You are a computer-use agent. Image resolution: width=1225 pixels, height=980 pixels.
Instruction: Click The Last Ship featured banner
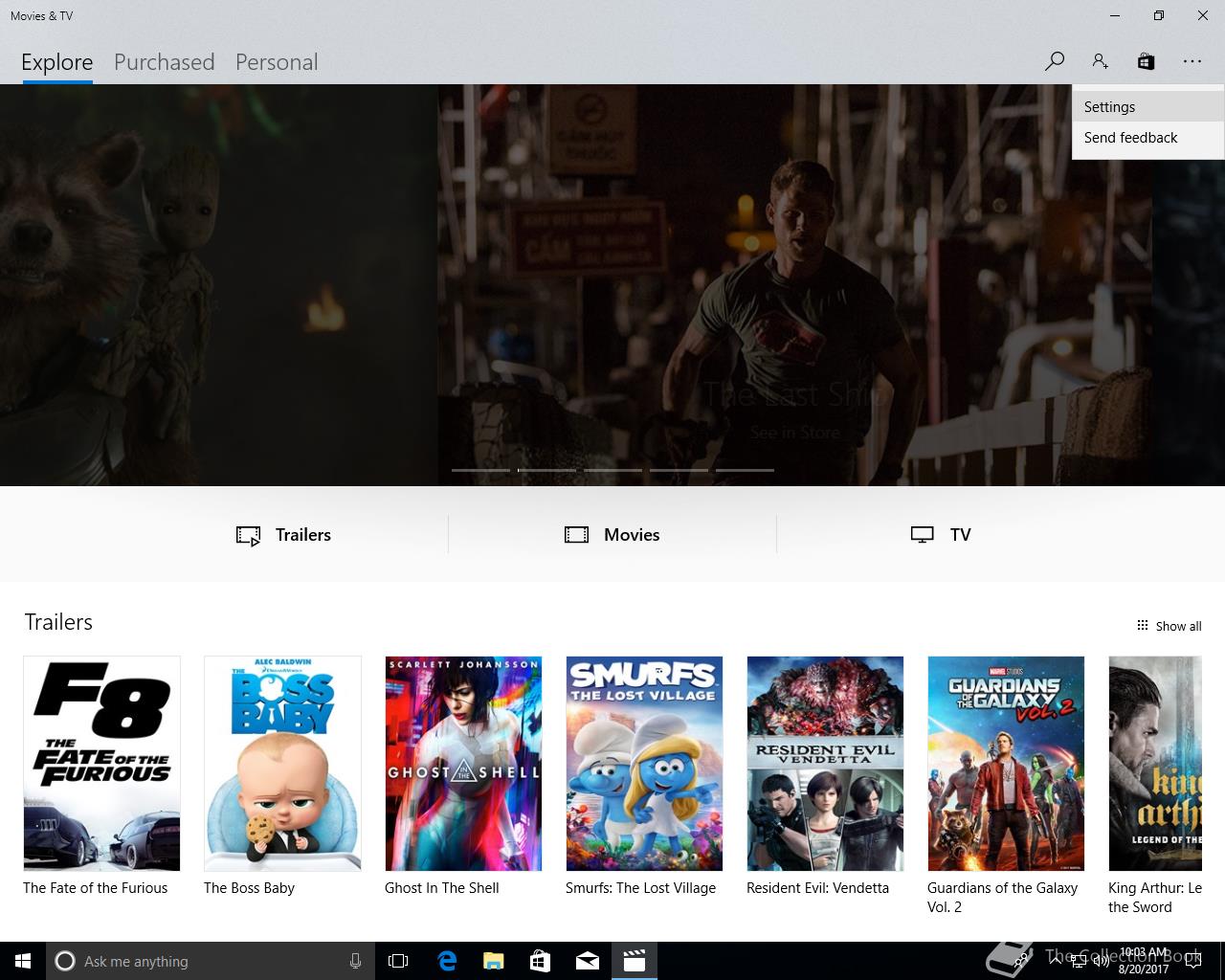tap(794, 285)
